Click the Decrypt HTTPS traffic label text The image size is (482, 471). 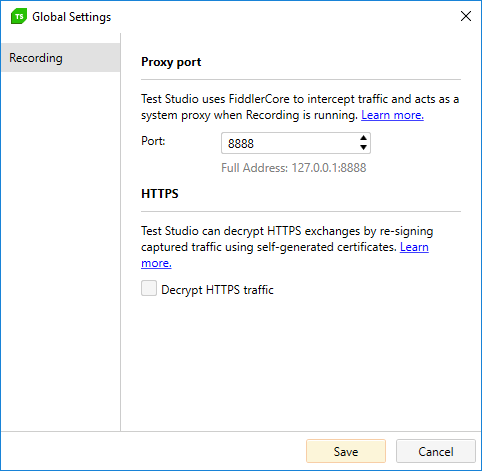tap(217, 290)
